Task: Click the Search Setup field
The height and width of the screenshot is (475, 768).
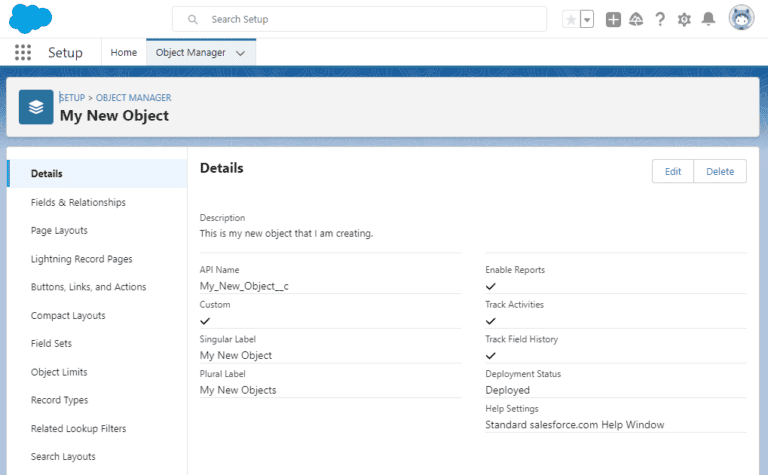Action: click(x=360, y=19)
